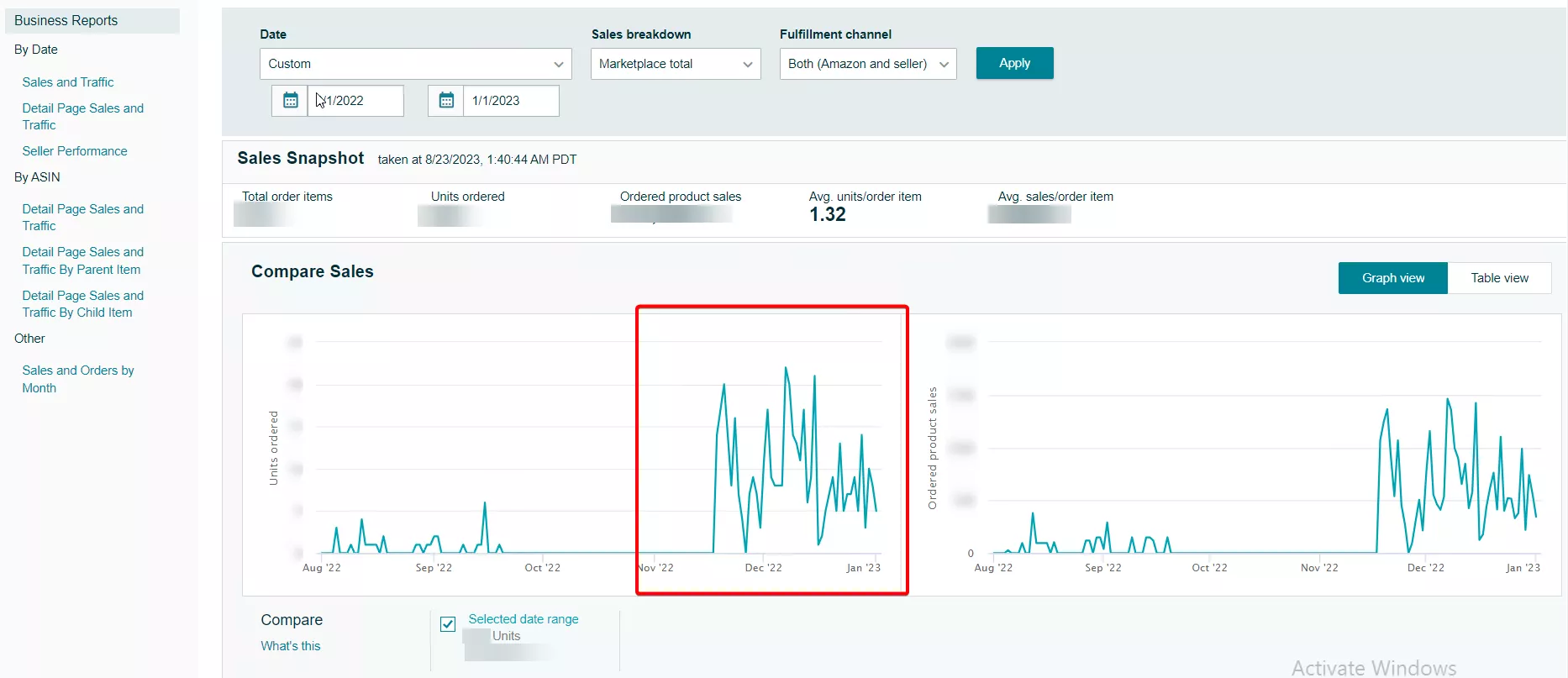
Task: Click the Total order items label
Action: tap(287, 197)
